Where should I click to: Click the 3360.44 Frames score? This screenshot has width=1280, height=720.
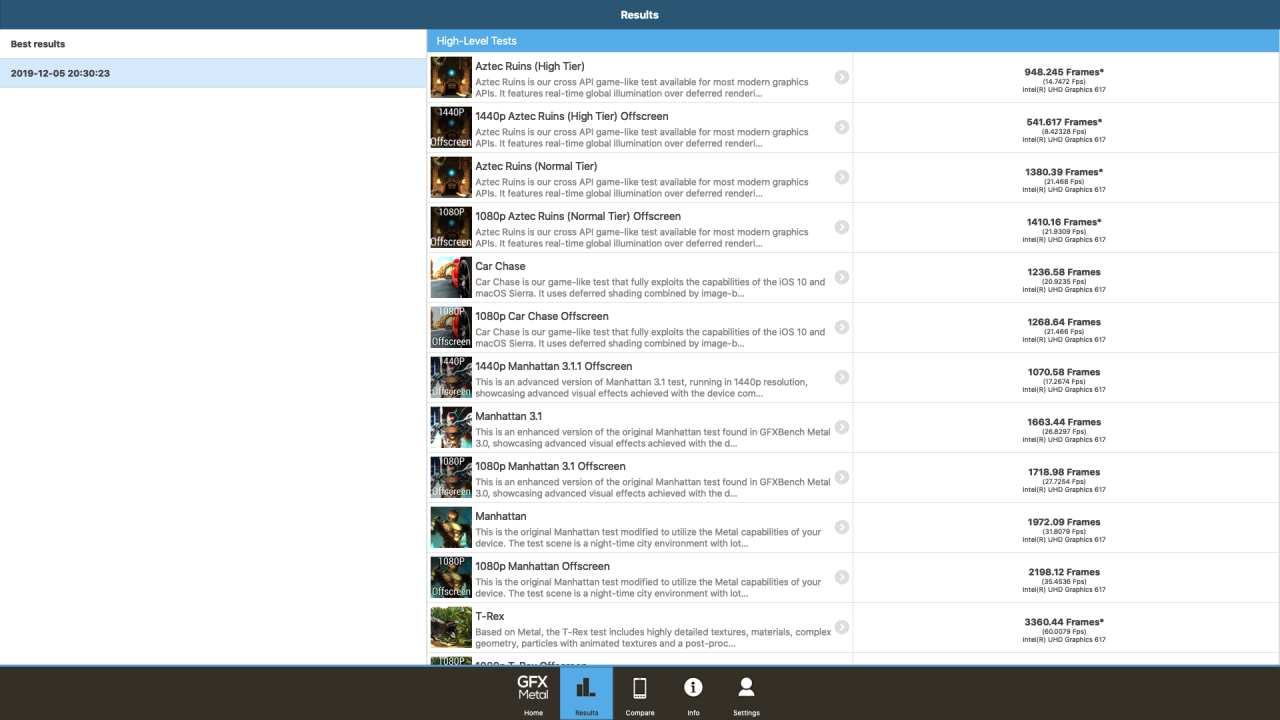1064,622
